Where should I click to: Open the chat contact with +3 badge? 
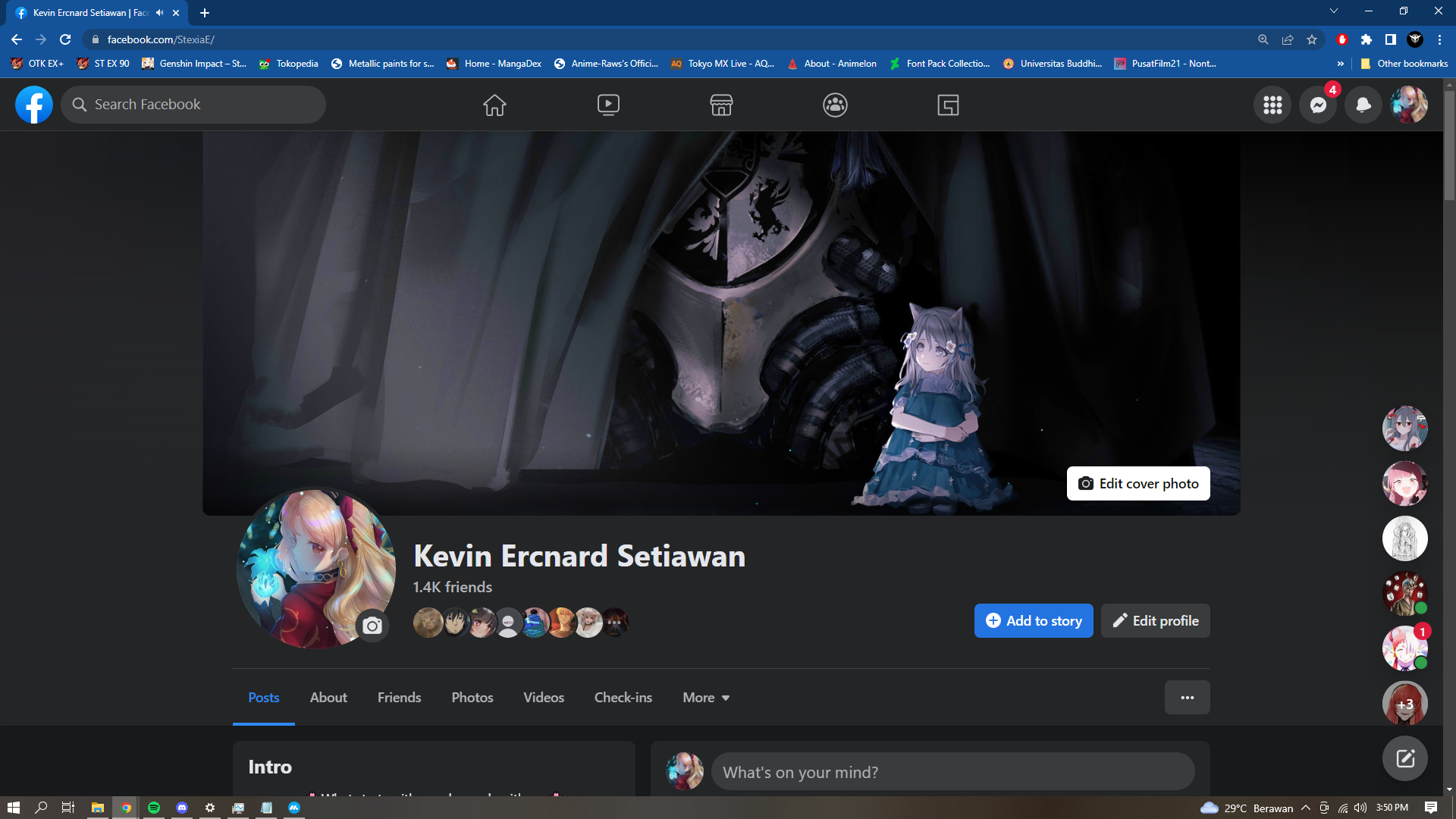[1405, 704]
